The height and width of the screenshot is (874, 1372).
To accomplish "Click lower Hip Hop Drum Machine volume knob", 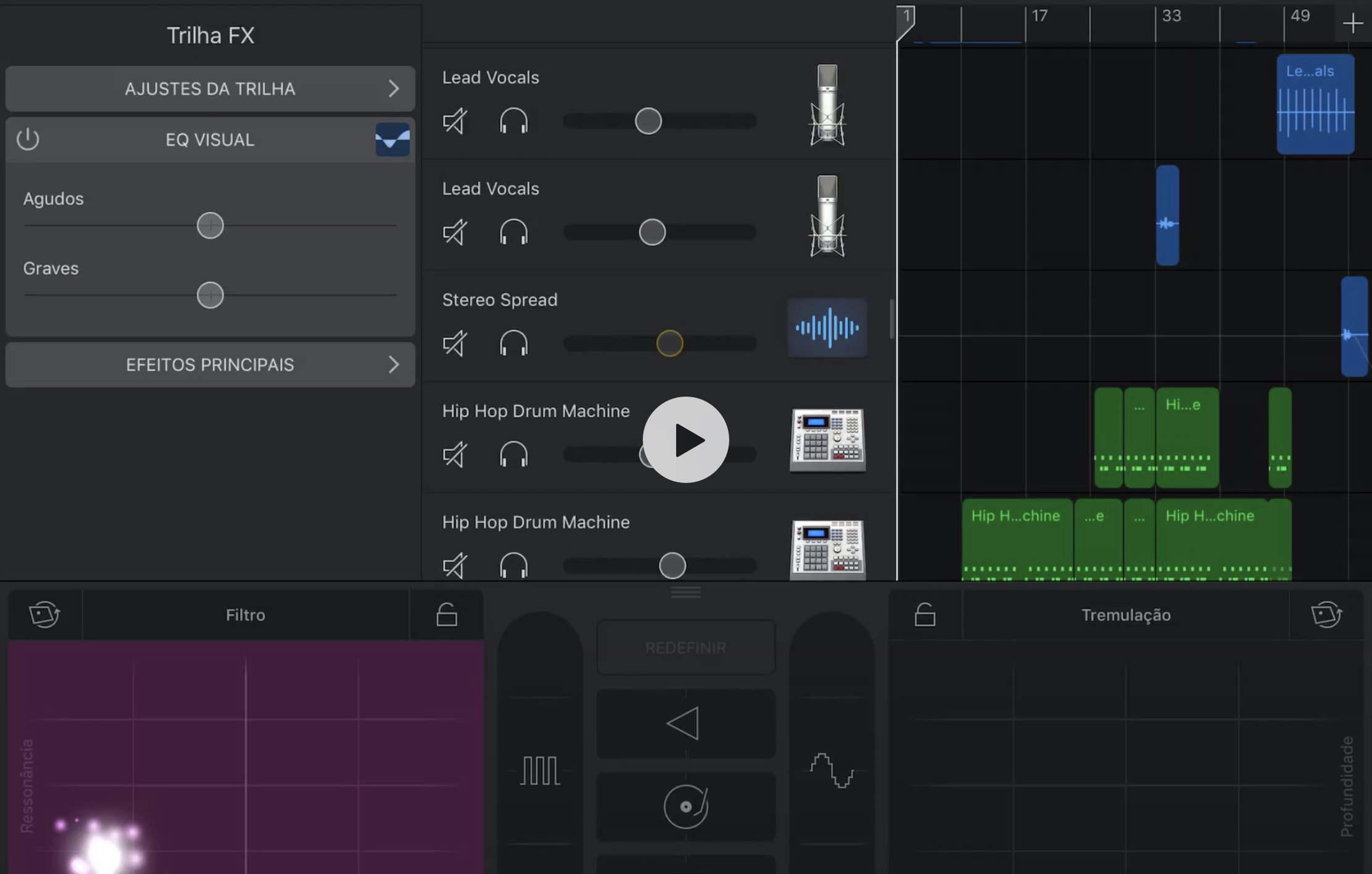I will (x=672, y=566).
